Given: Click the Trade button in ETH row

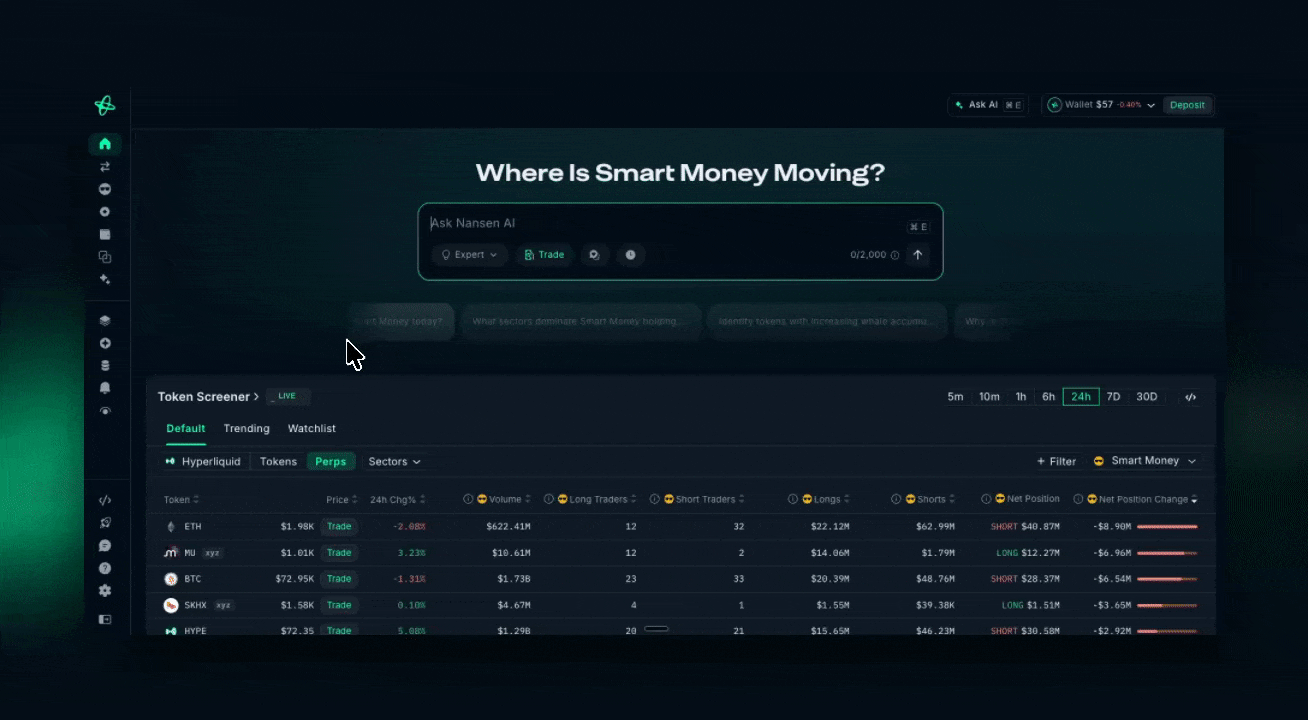Looking at the screenshot, I should [x=339, y=526].
